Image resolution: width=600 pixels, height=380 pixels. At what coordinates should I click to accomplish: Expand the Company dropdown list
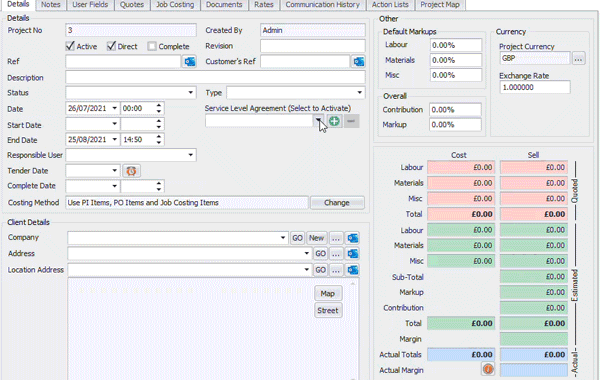(283, 238)
